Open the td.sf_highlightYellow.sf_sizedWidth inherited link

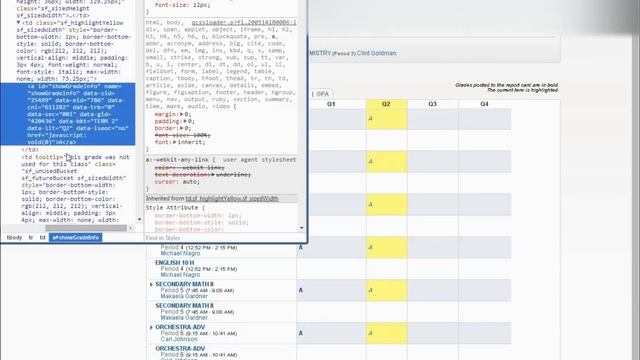click(232, 198)
